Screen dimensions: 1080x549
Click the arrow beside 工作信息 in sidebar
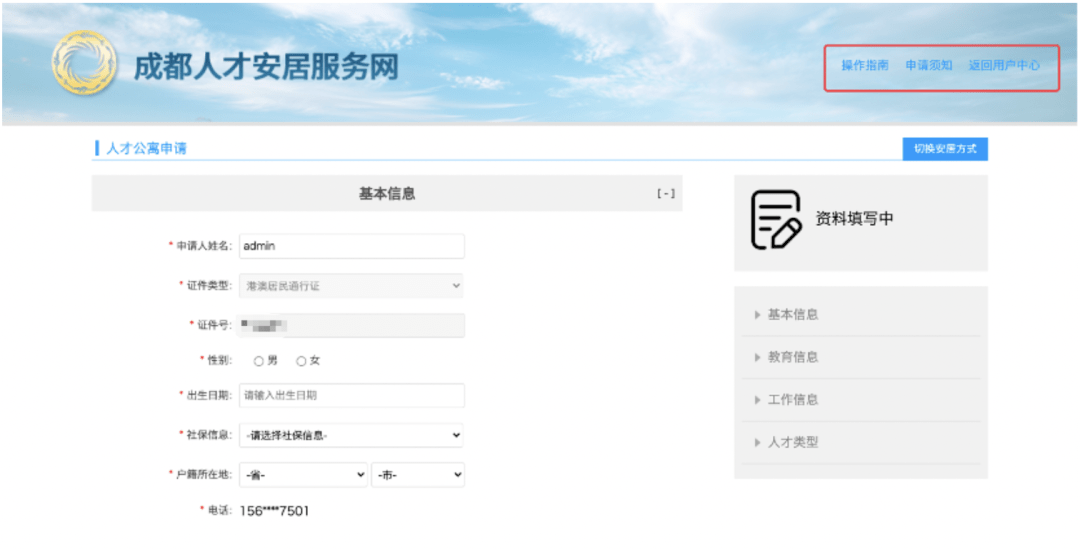pyautogui.click(x=758, y=400)
